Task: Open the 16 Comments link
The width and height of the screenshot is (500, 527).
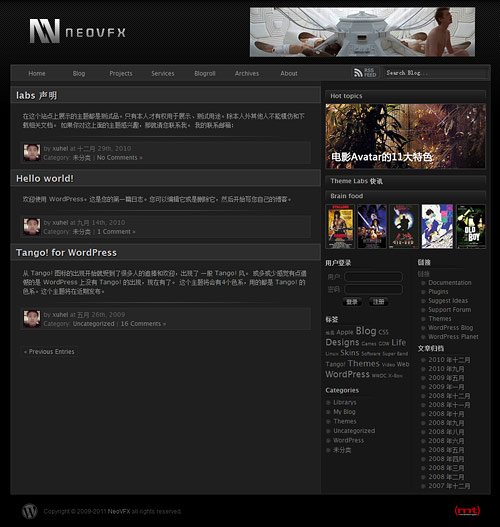Action: tap(143, 324)
